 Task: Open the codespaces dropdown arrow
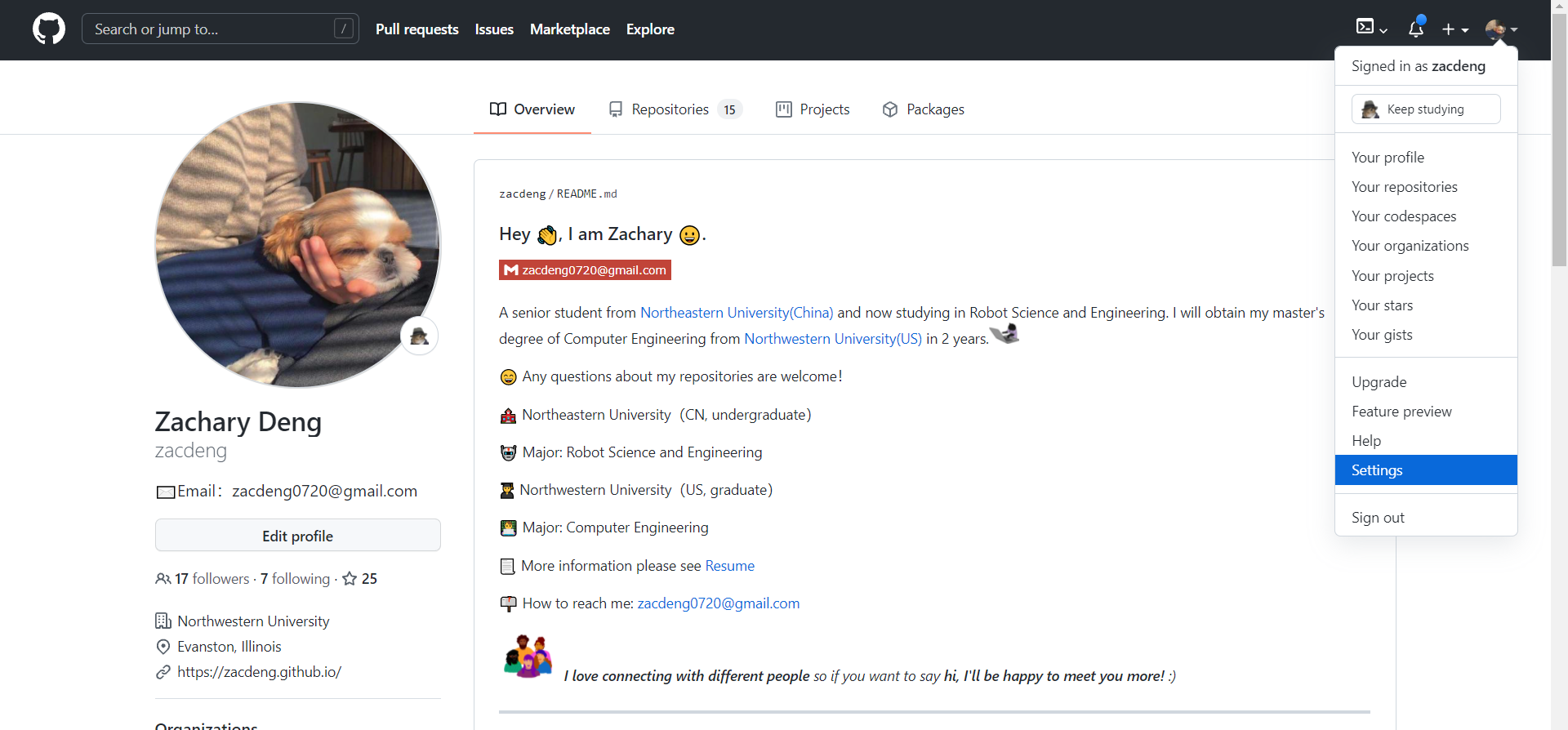(1383, 30)
